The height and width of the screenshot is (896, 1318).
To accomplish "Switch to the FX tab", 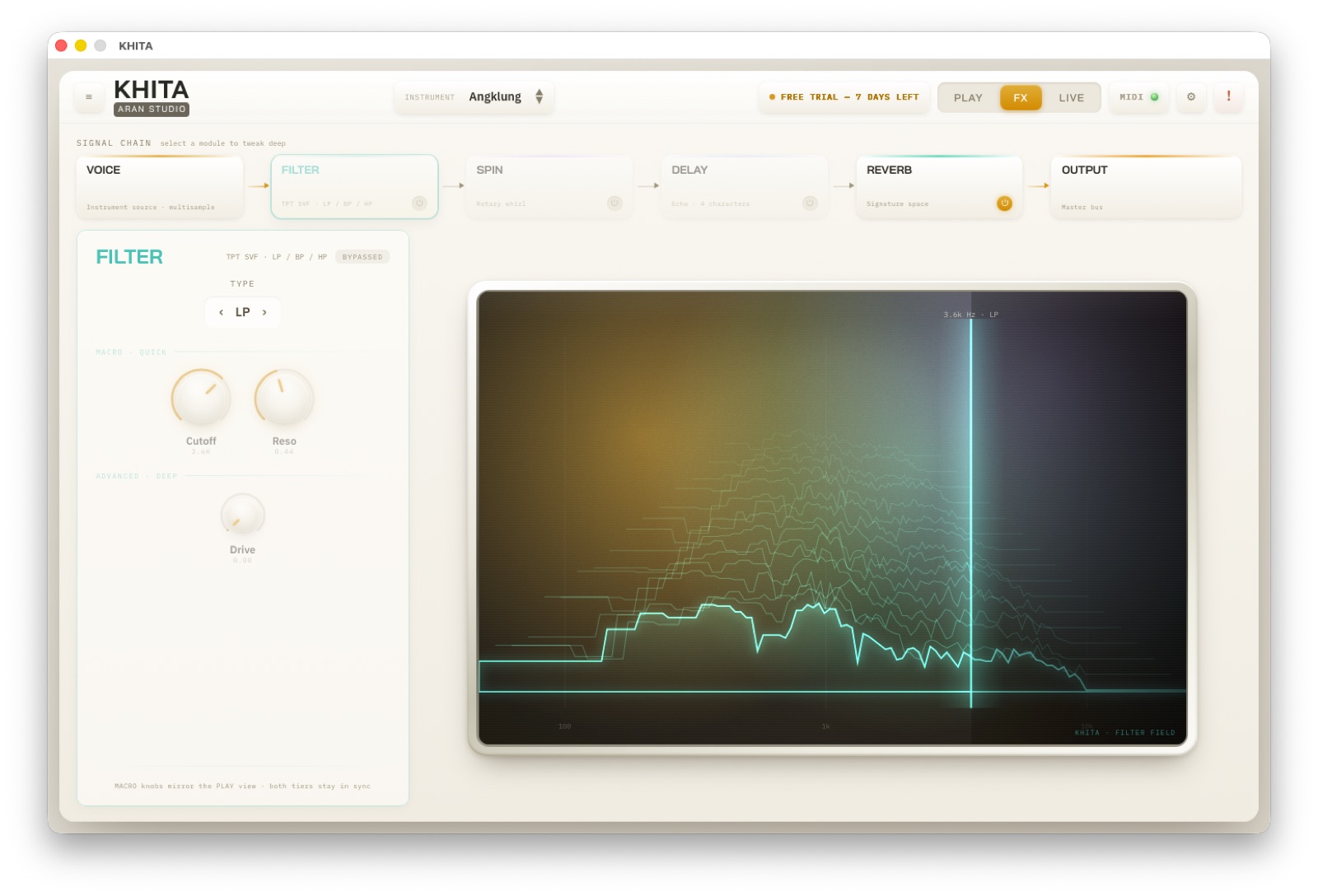I will [x=1021, y=97].
